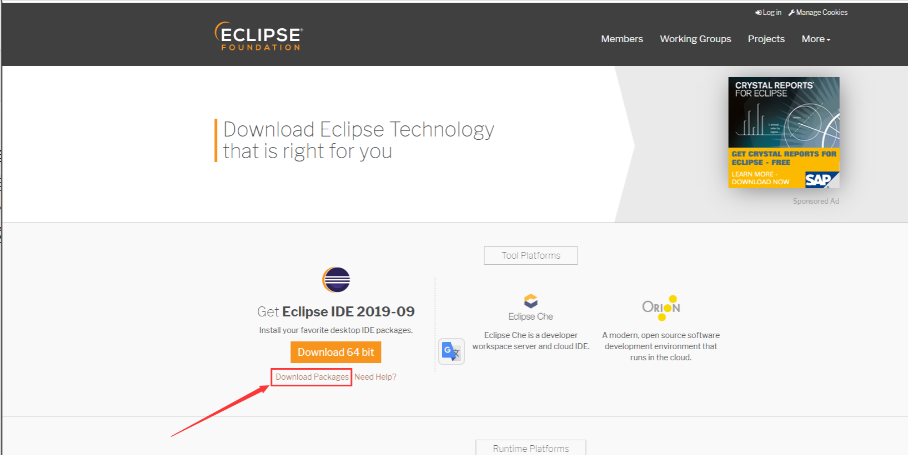Screen dimensions: 908x455
Task: Click the orange Download 64 bit button
Action: click(x=336, y=352)
